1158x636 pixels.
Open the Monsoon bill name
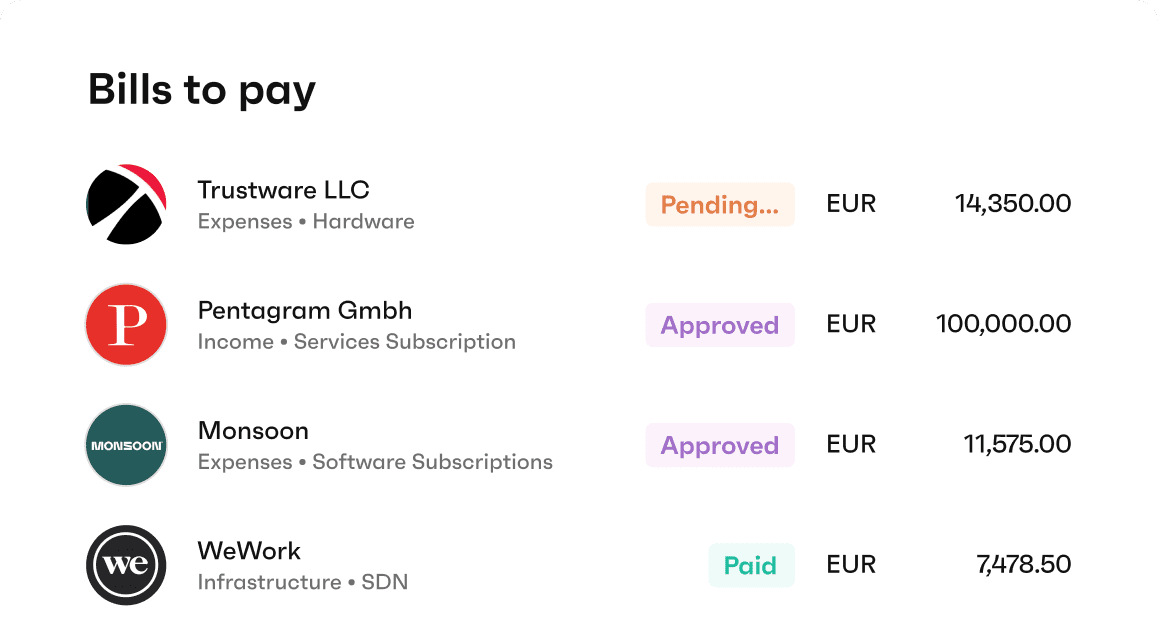click(253, 431)
